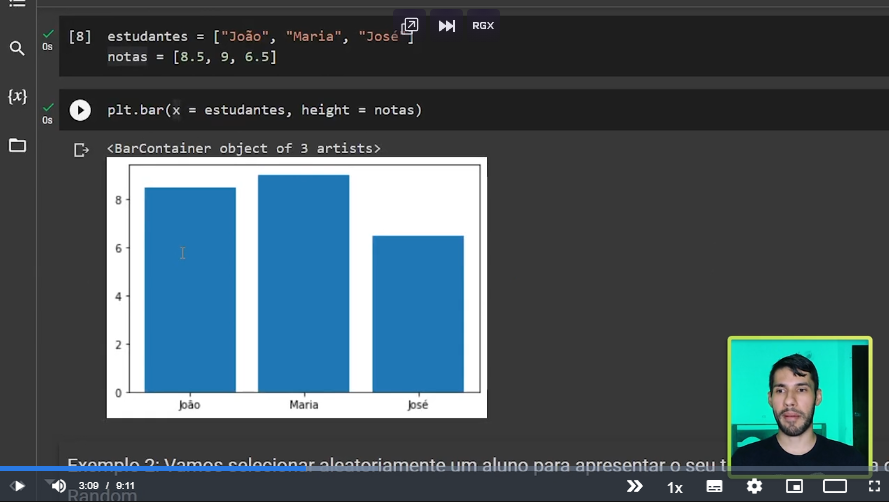Run the plt.bar code cell

80,110
